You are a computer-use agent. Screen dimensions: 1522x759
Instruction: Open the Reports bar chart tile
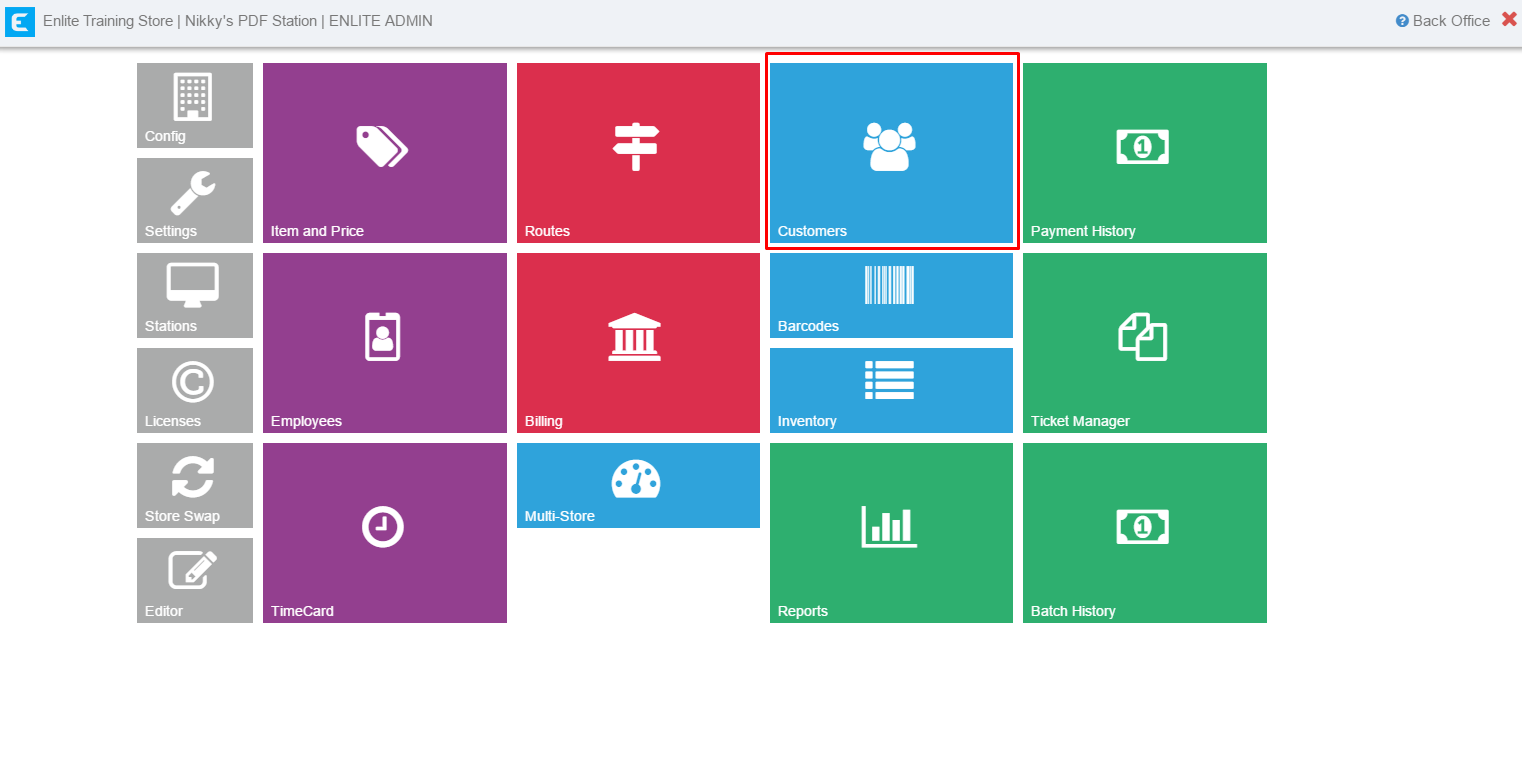[x=891, y=533]
